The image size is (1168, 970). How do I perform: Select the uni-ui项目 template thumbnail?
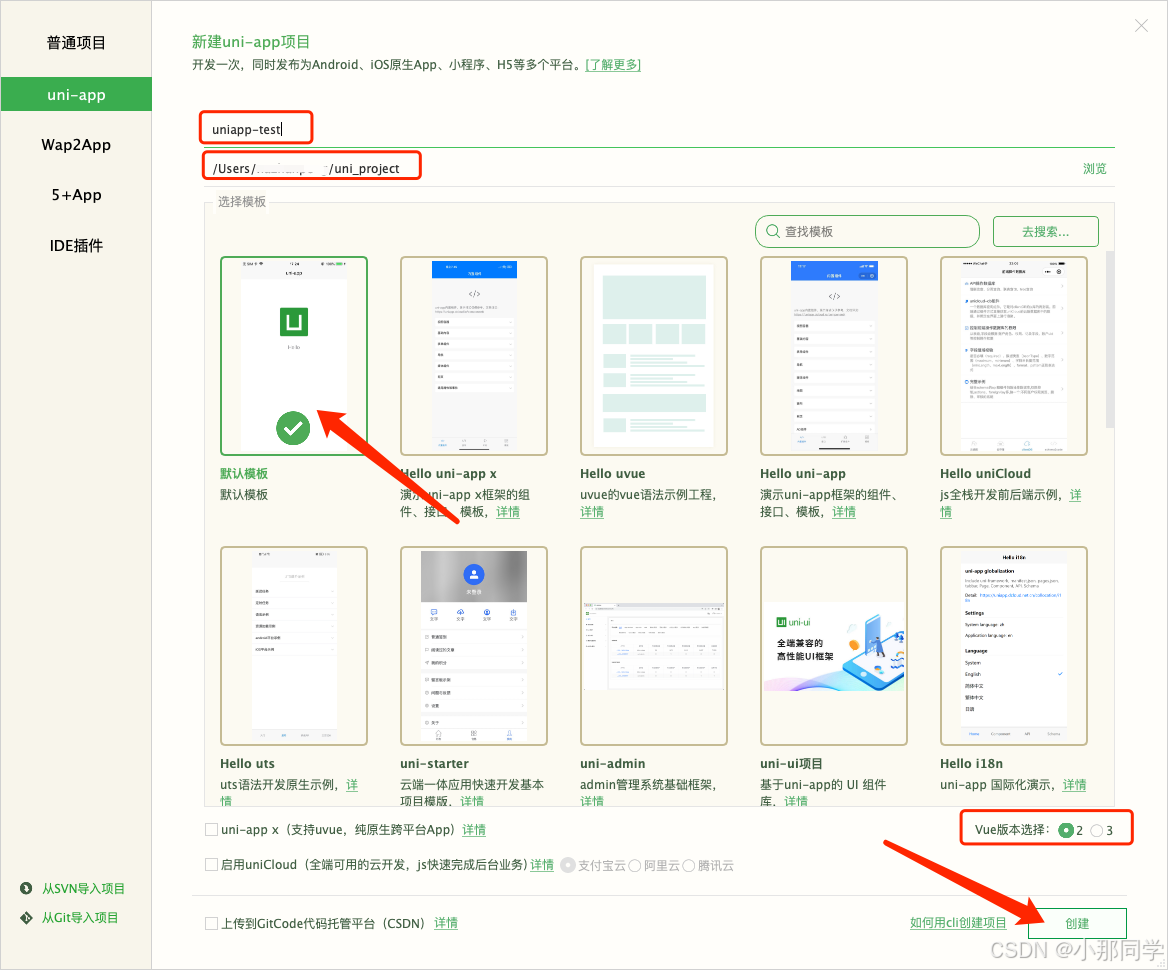tap(834, 646)
